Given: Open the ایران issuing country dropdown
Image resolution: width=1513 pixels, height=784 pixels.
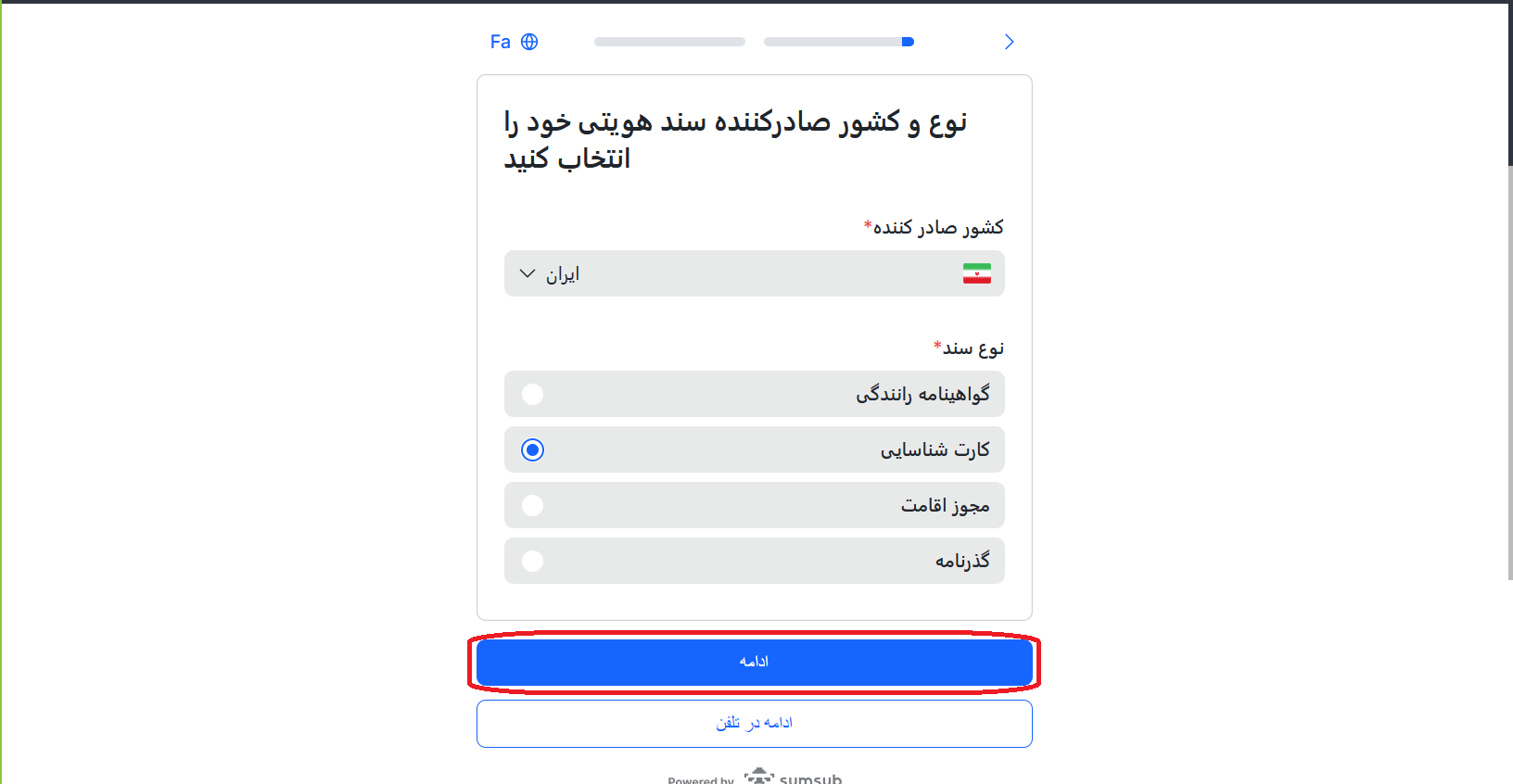Looking at the screenshot, I should tap(754, 273).
